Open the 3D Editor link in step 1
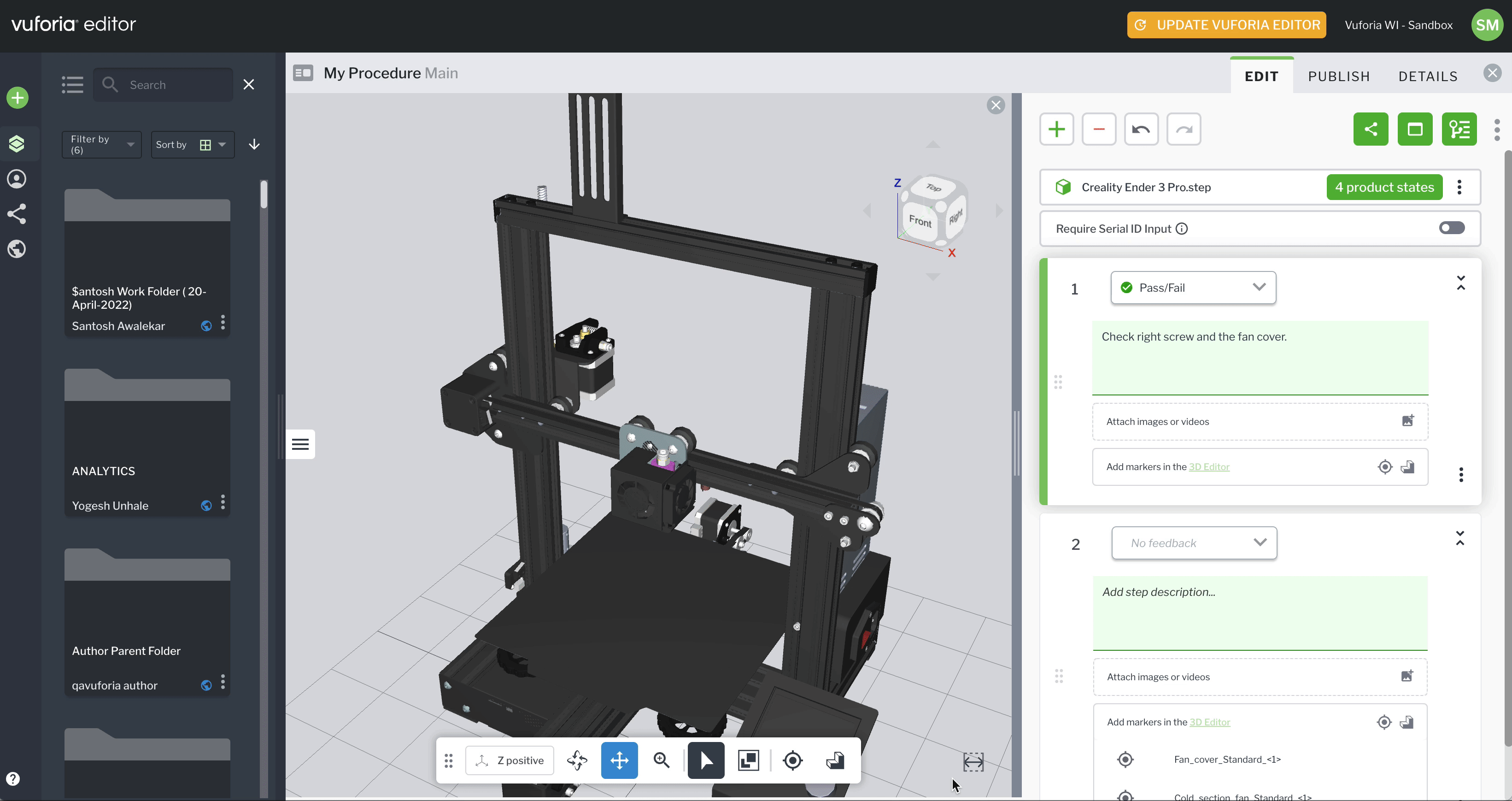 [1208, 467]
